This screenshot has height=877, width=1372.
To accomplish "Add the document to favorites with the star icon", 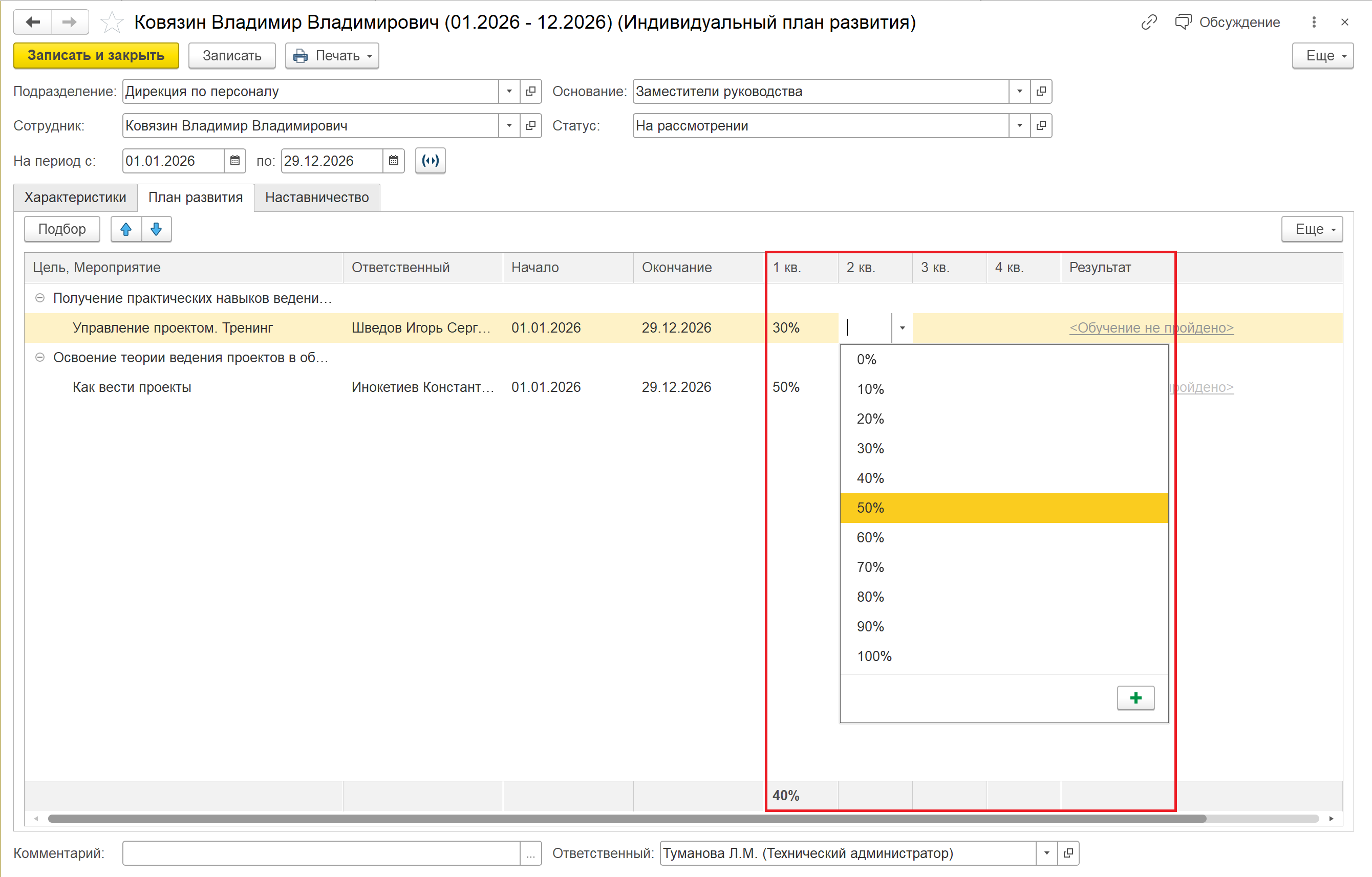I will [112, 22].
